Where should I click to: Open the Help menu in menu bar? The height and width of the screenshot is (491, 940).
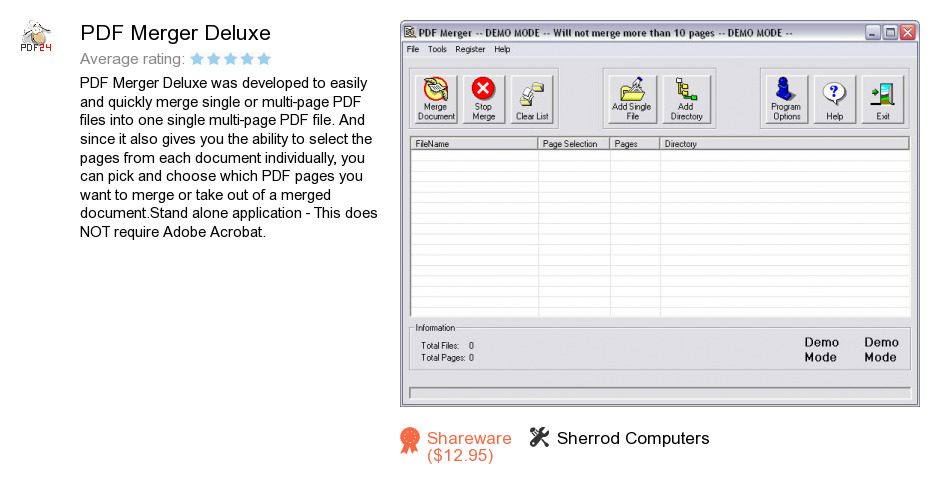[x=502, y=49]
